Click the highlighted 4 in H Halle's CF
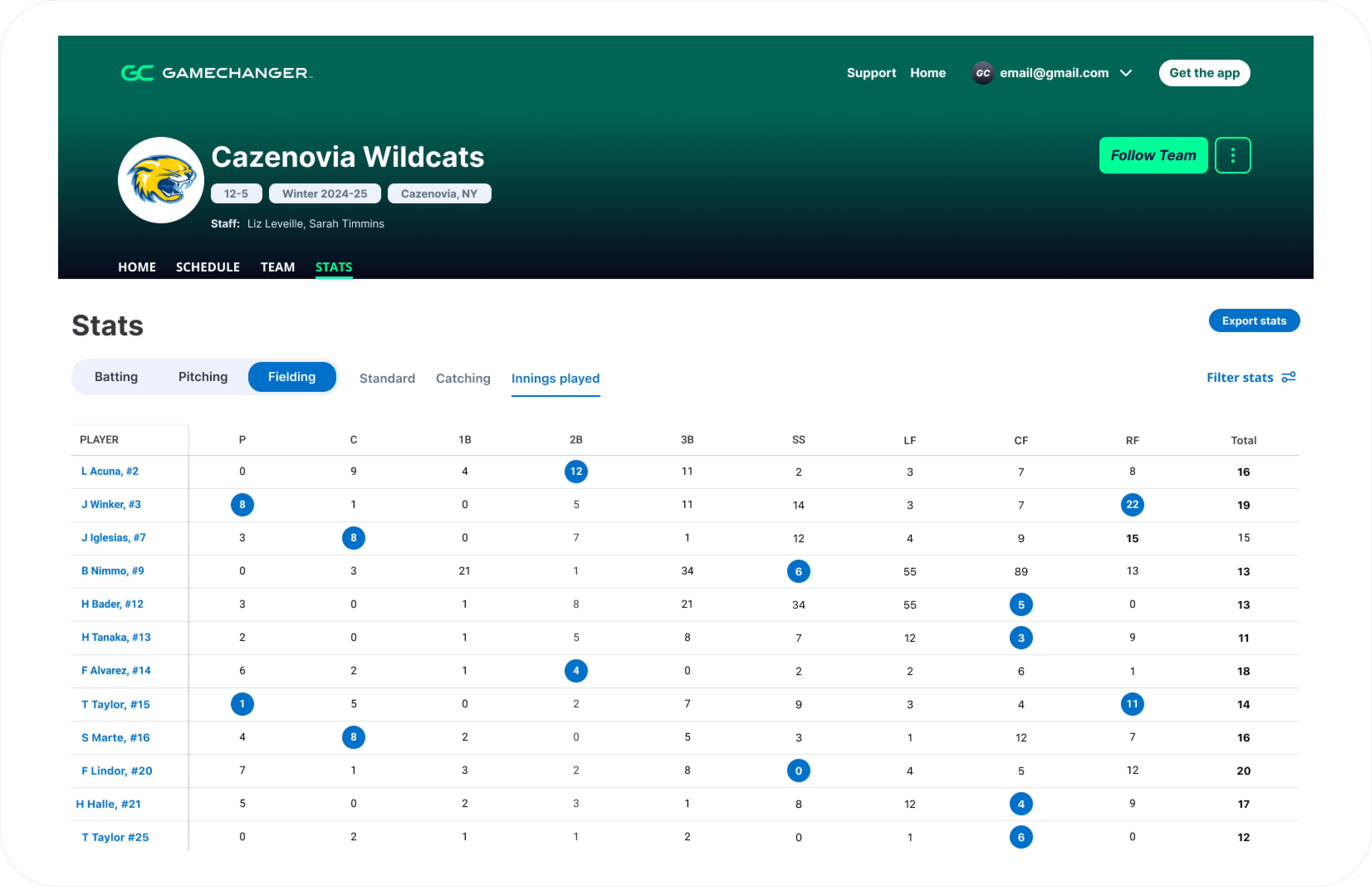 point(1021,804)
